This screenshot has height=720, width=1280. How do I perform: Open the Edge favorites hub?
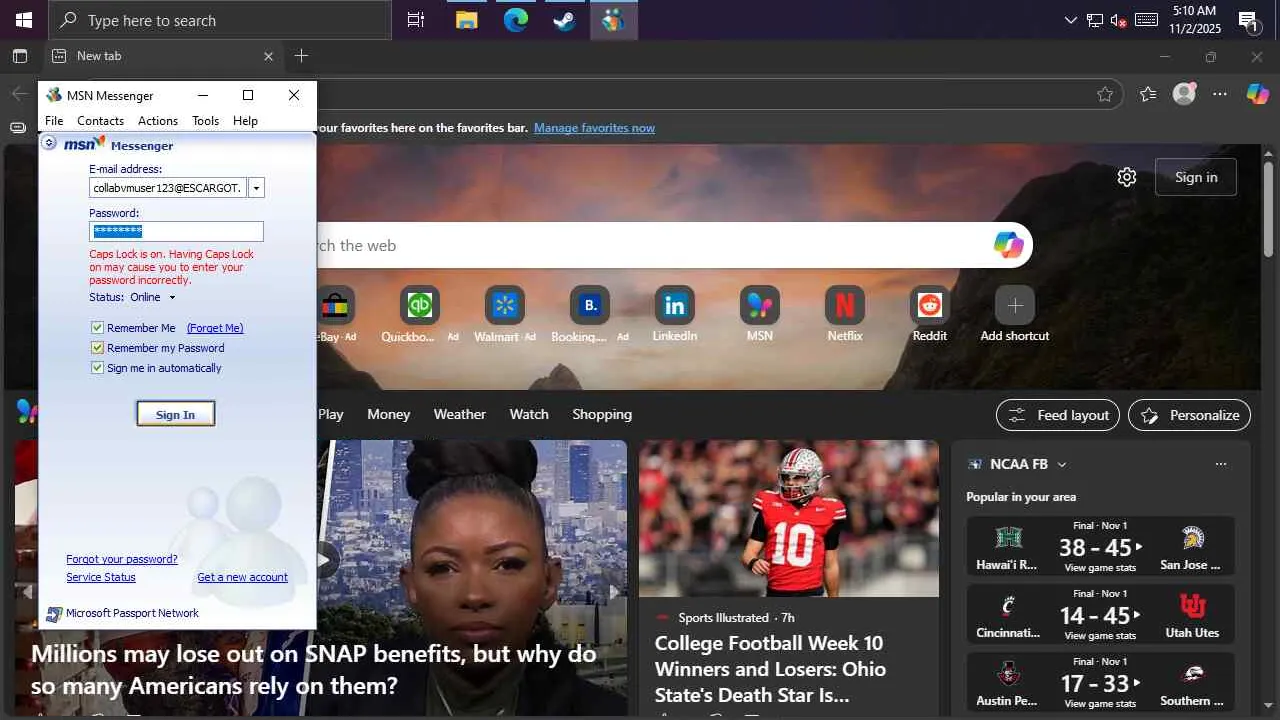tap(1148, 94)
